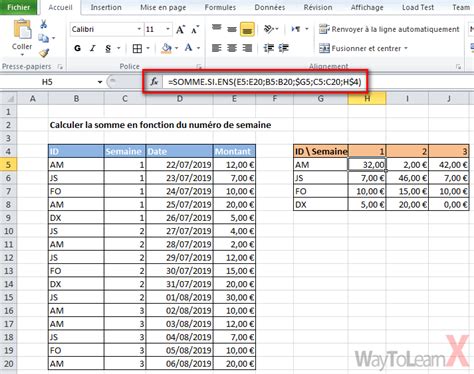
Task: Align text left icon
Action: click(x=217, y=48)
